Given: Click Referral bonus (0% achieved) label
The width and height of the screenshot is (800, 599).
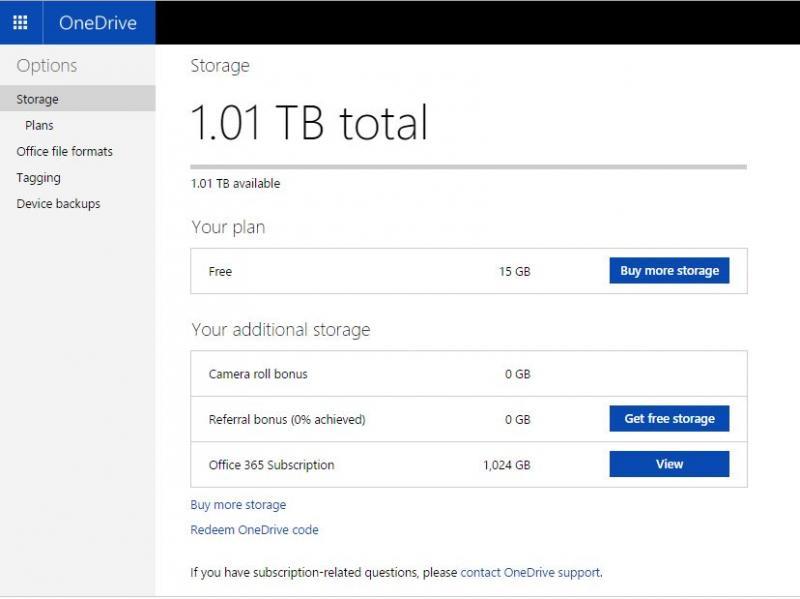Looking at the screenshot, I should (x=287, y=419).
